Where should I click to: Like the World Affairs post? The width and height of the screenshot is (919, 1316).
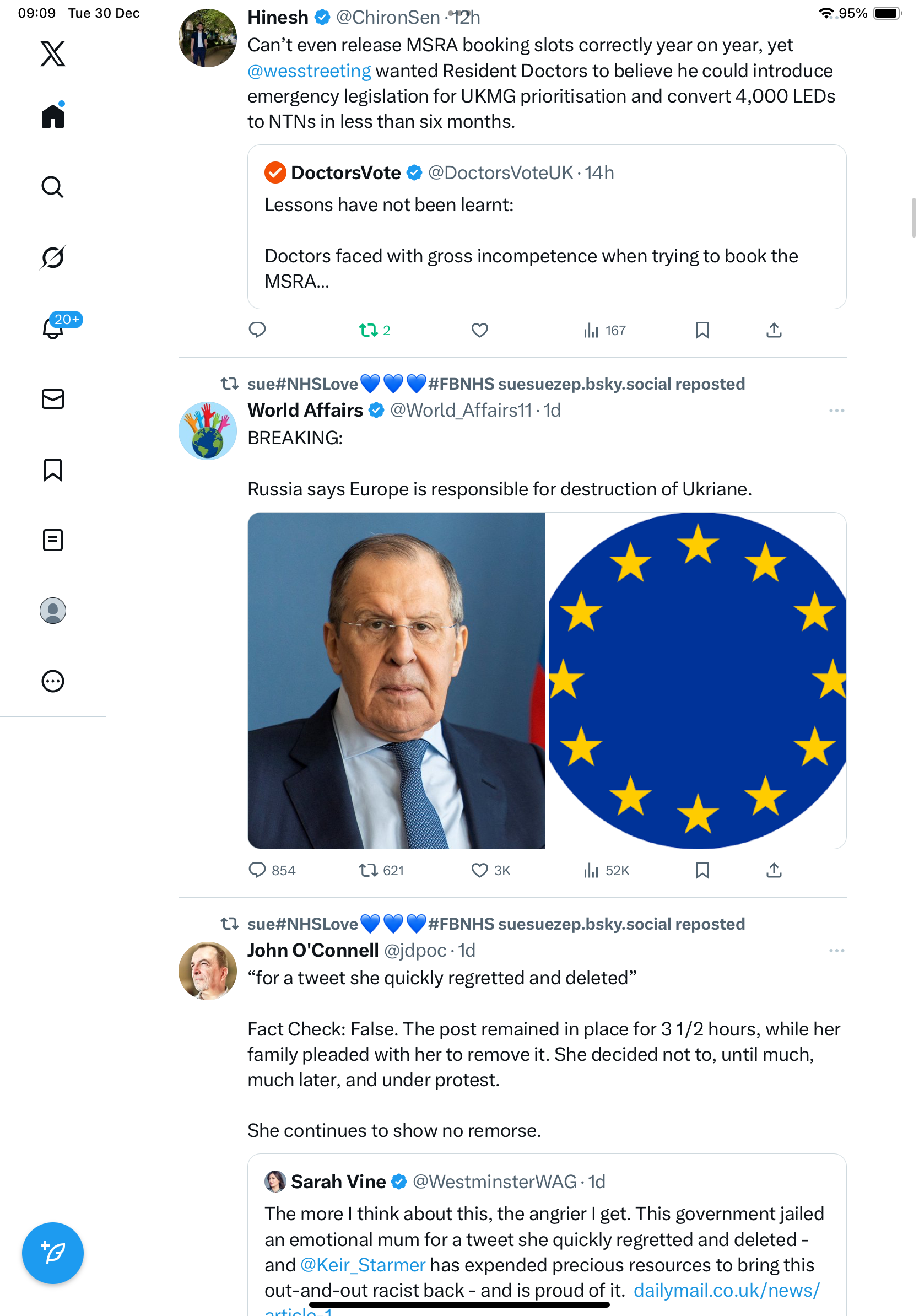click(479, 870)
